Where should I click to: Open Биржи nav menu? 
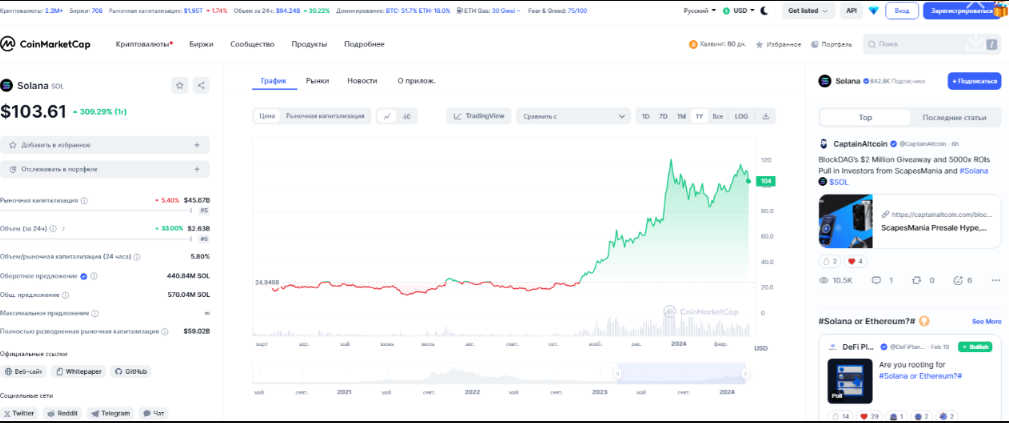pos(201,44)
